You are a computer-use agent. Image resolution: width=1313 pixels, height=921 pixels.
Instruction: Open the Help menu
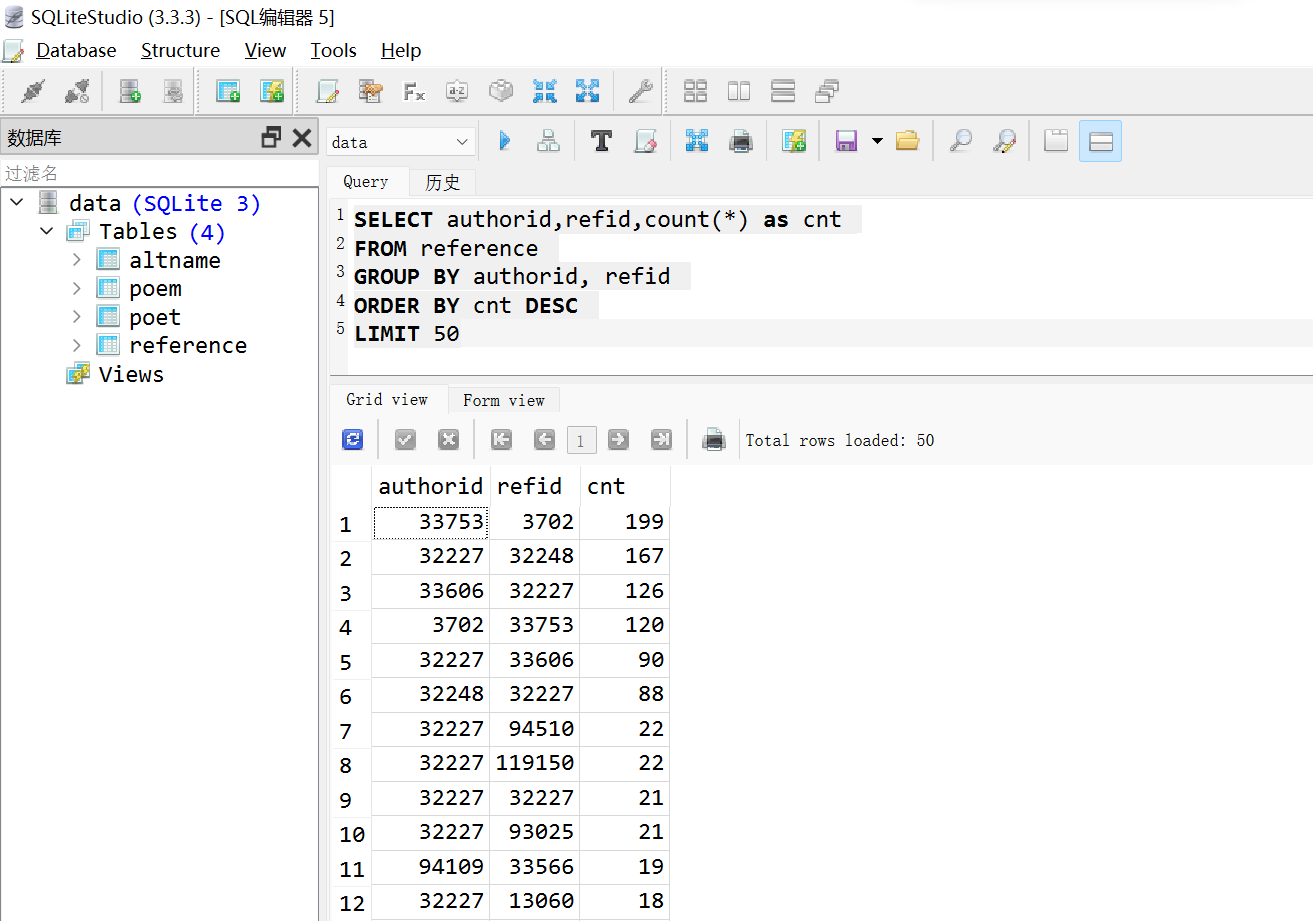[401, 50]
